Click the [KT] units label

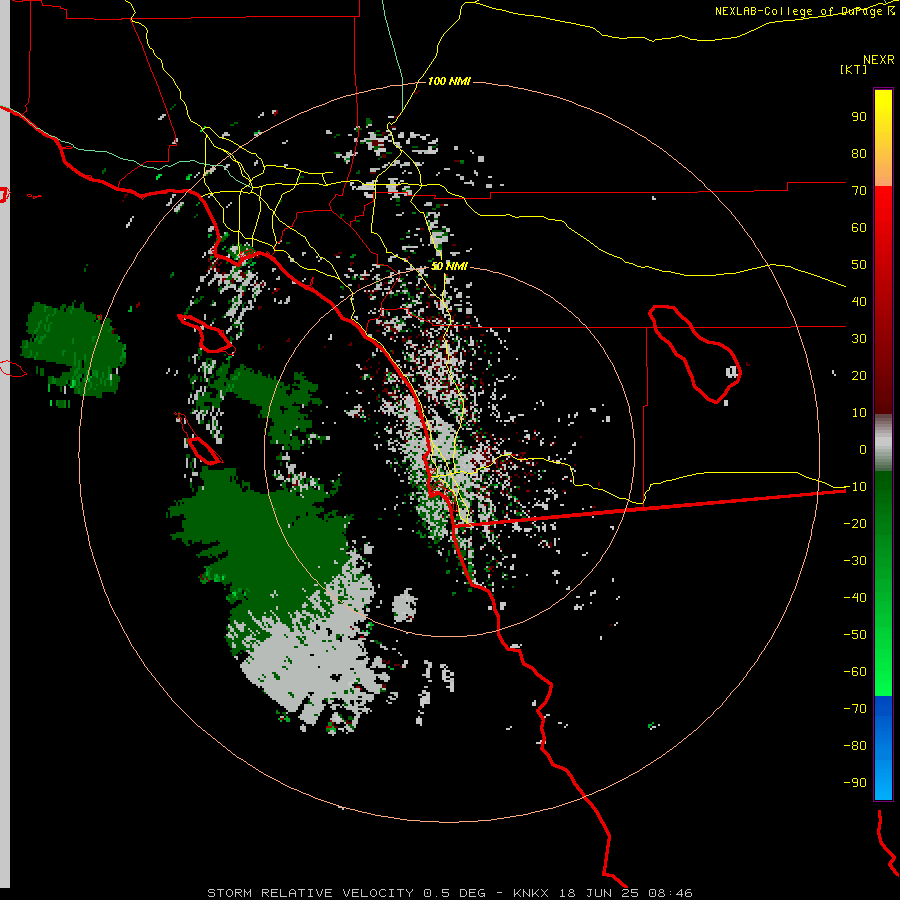point(854,69)
